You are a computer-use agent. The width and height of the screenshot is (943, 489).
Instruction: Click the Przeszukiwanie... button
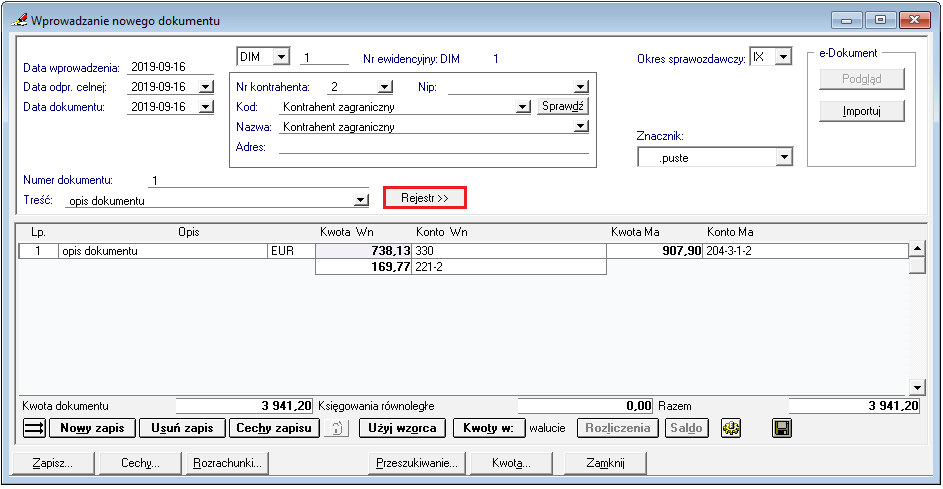[x=417, y=463]
